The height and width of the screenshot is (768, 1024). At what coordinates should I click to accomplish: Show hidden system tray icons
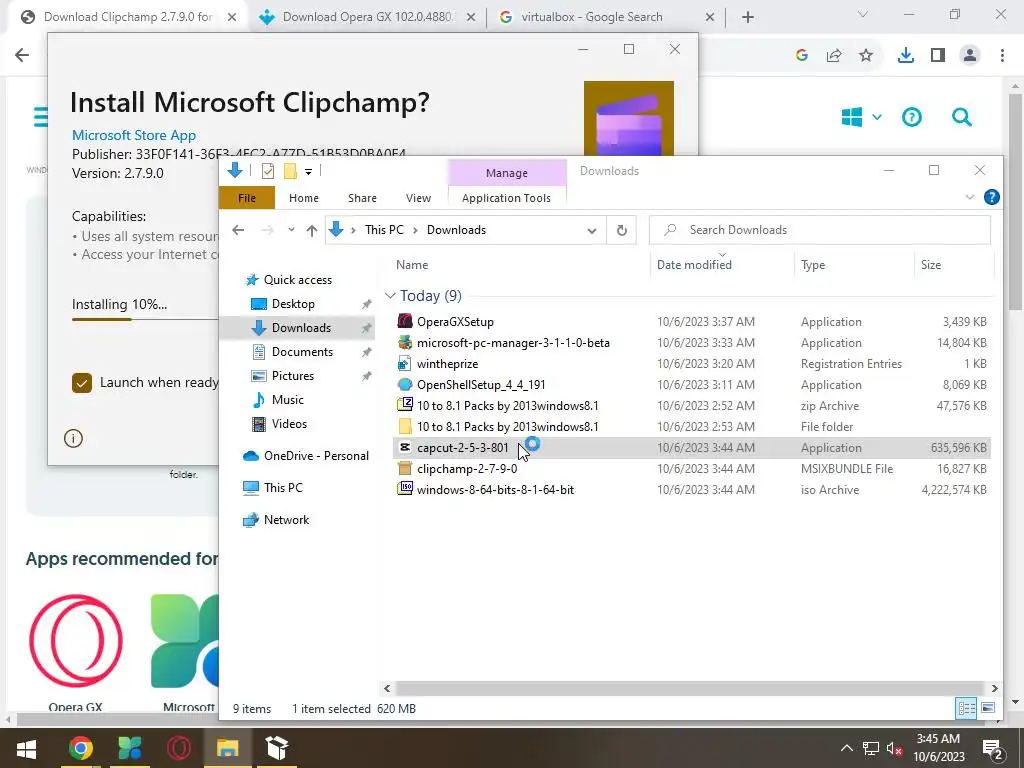point(846,748)
